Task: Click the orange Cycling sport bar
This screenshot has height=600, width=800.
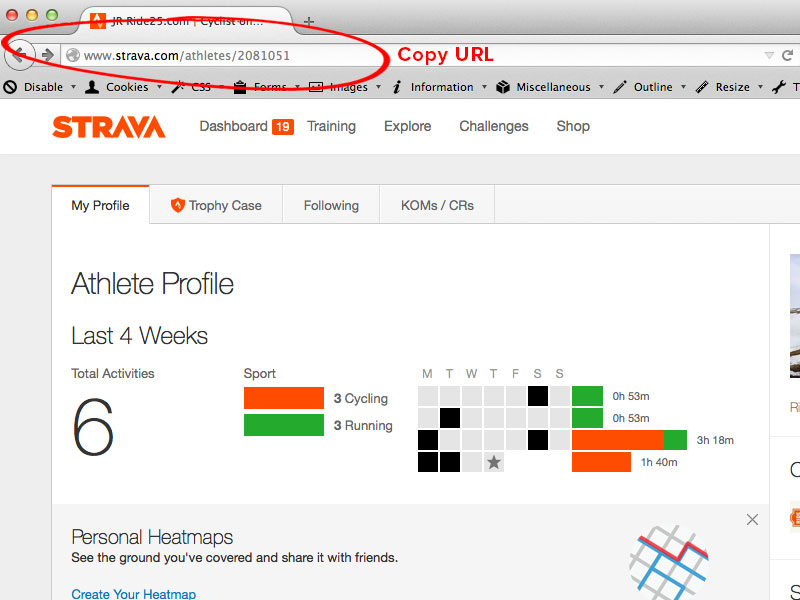Action: click(284, 398)
